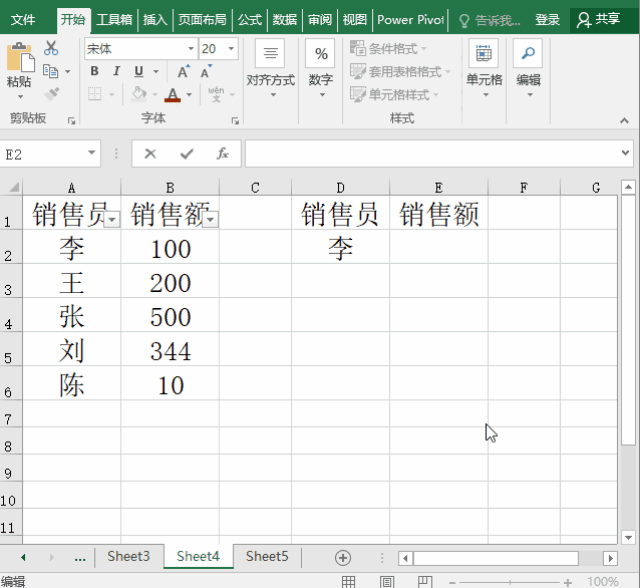Add a new sheet with plus icon

tap(343, 558)
